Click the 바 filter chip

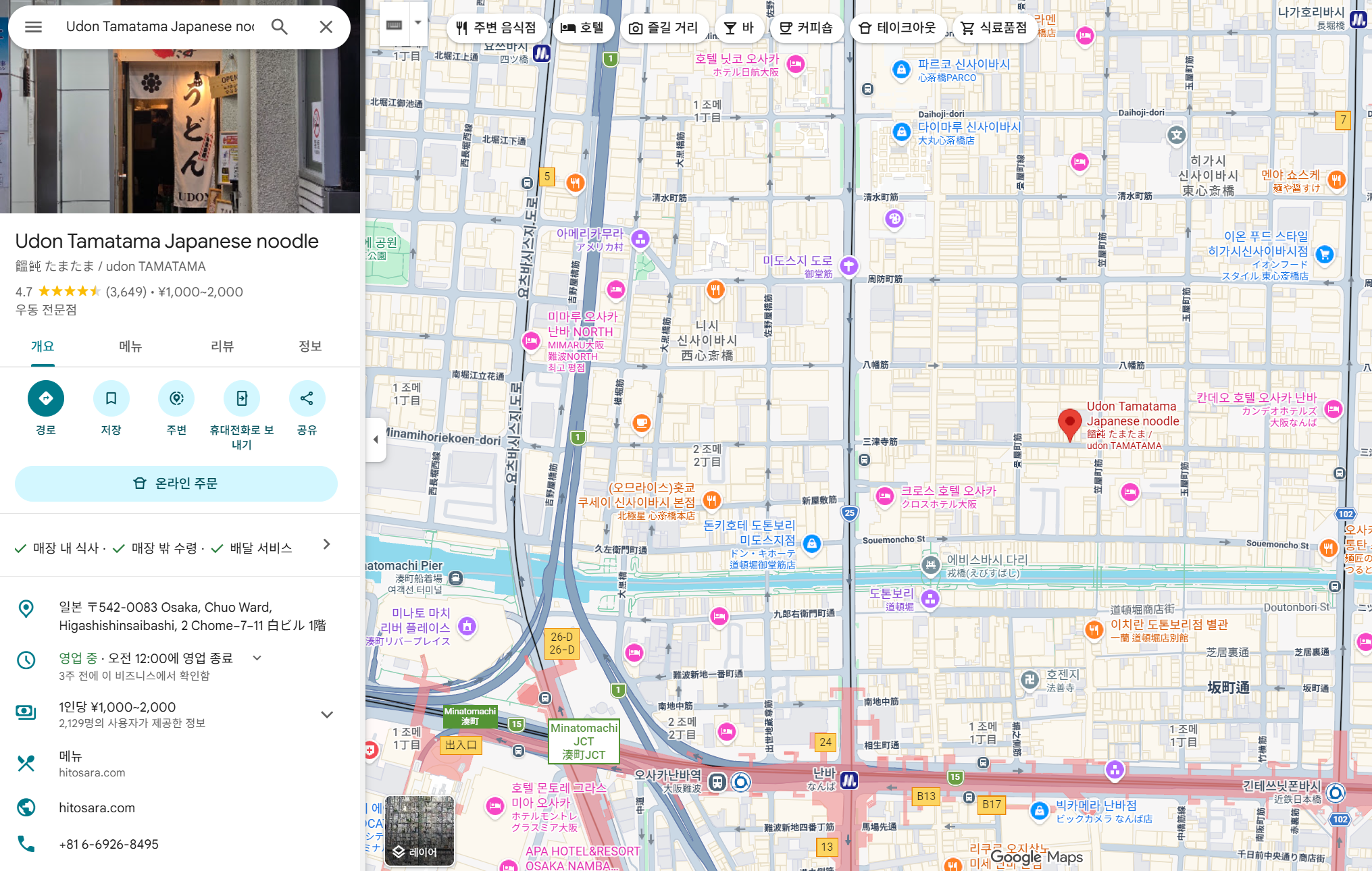pos(739,28)
